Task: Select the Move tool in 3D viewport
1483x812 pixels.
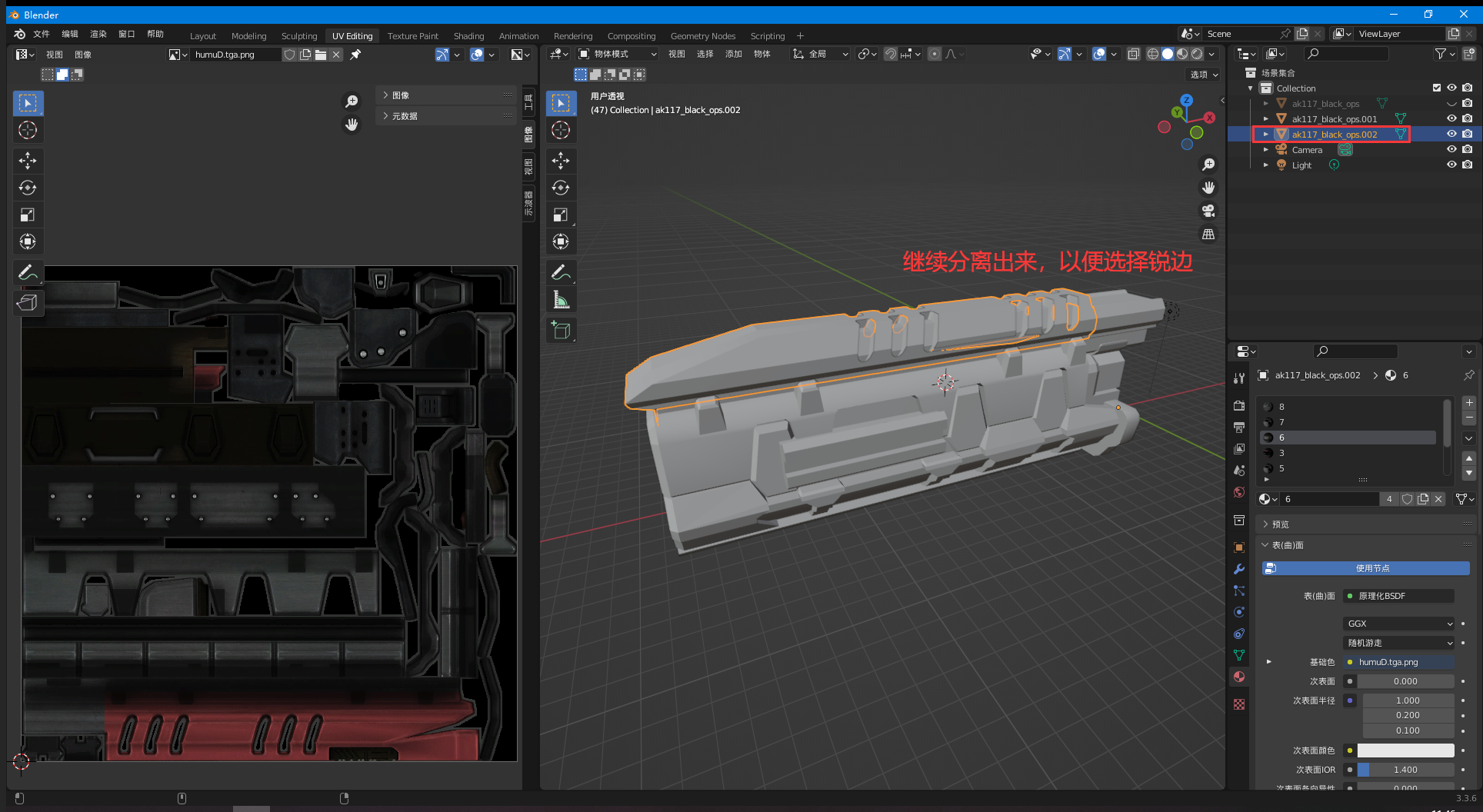Action: tap(561, 161)
